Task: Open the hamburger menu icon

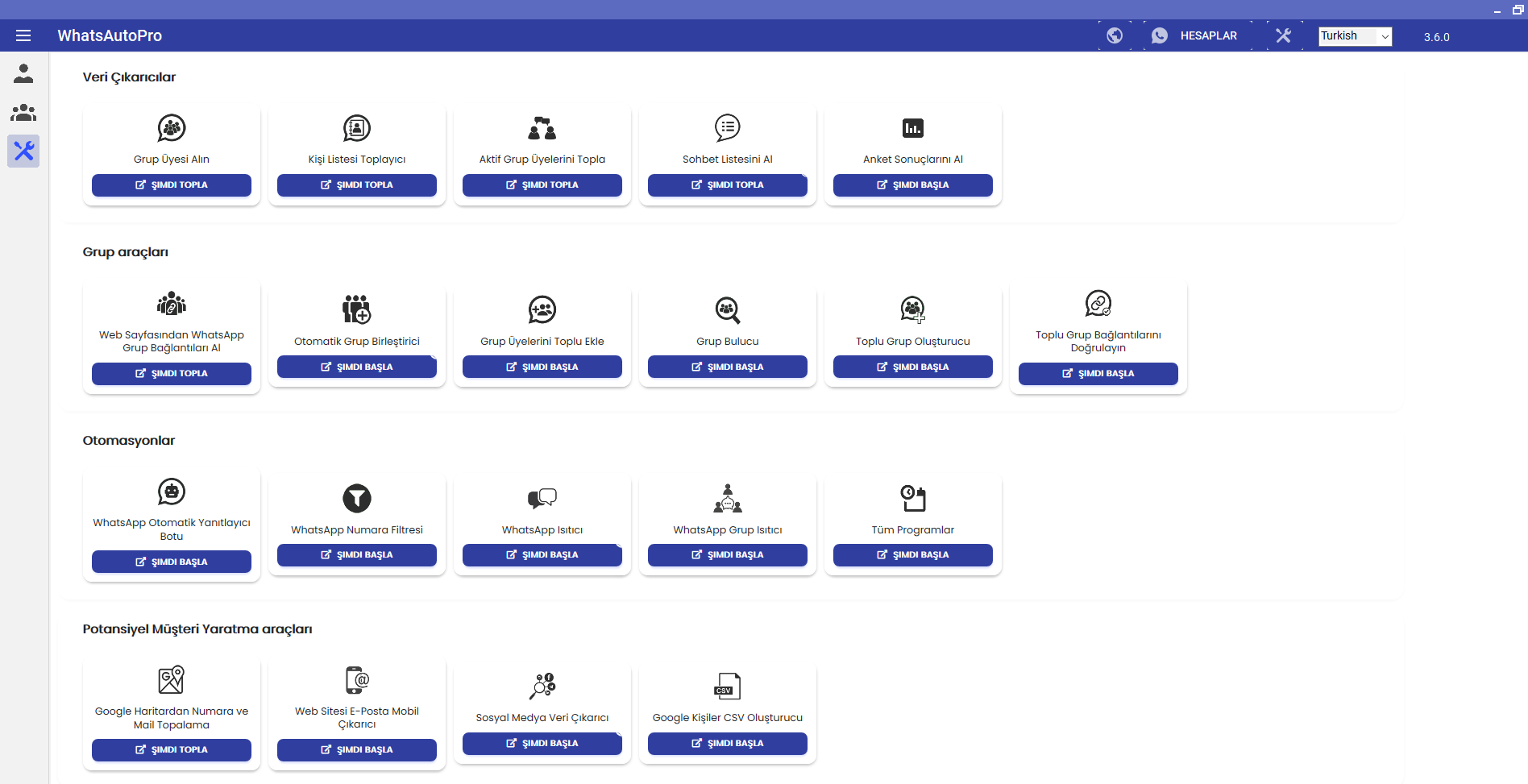Action: click(23, 35)
